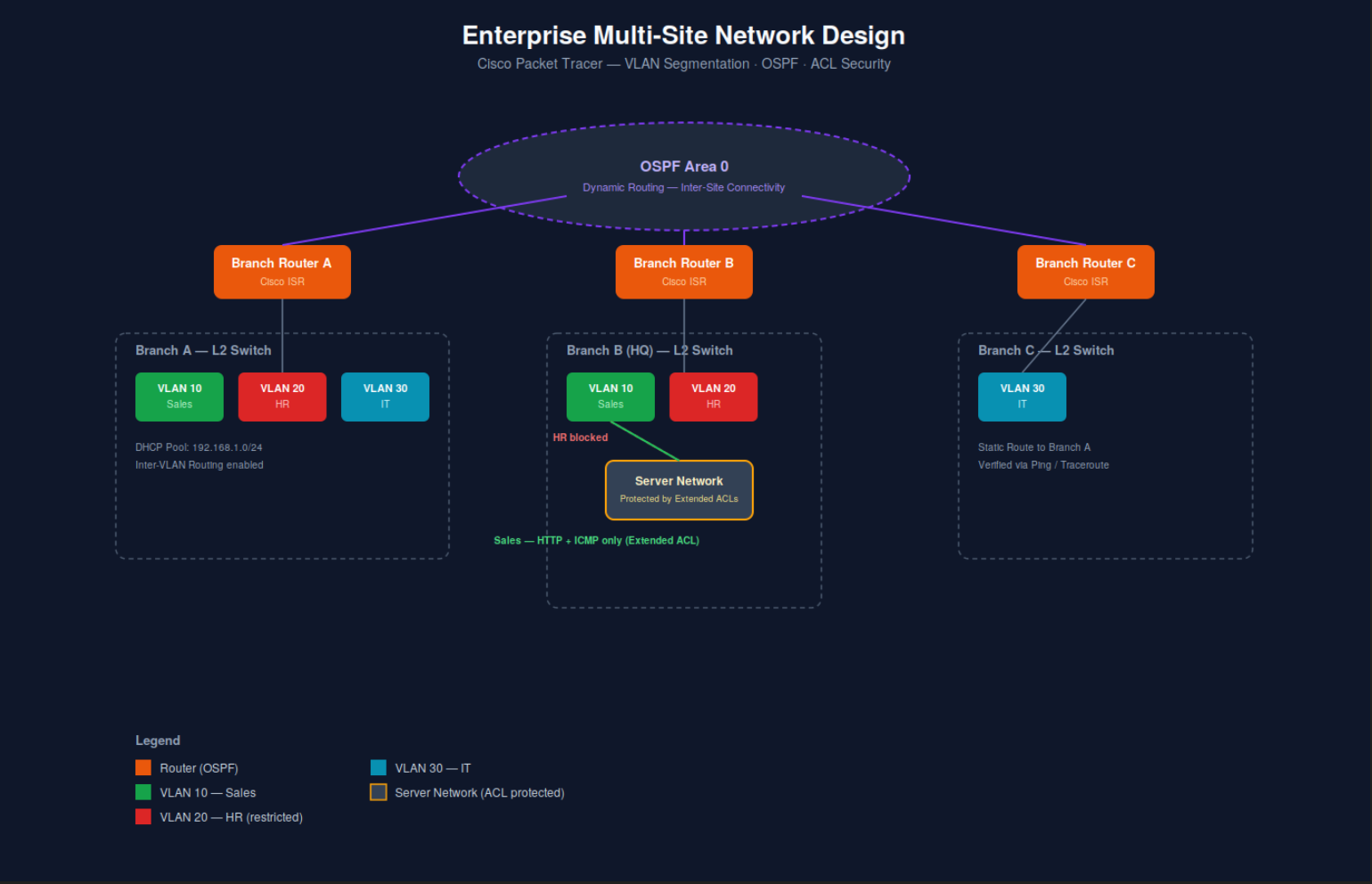Select the Branch Router C node
The width and height of the screenshot is (1372, 884).
(x=1086, y=272)
